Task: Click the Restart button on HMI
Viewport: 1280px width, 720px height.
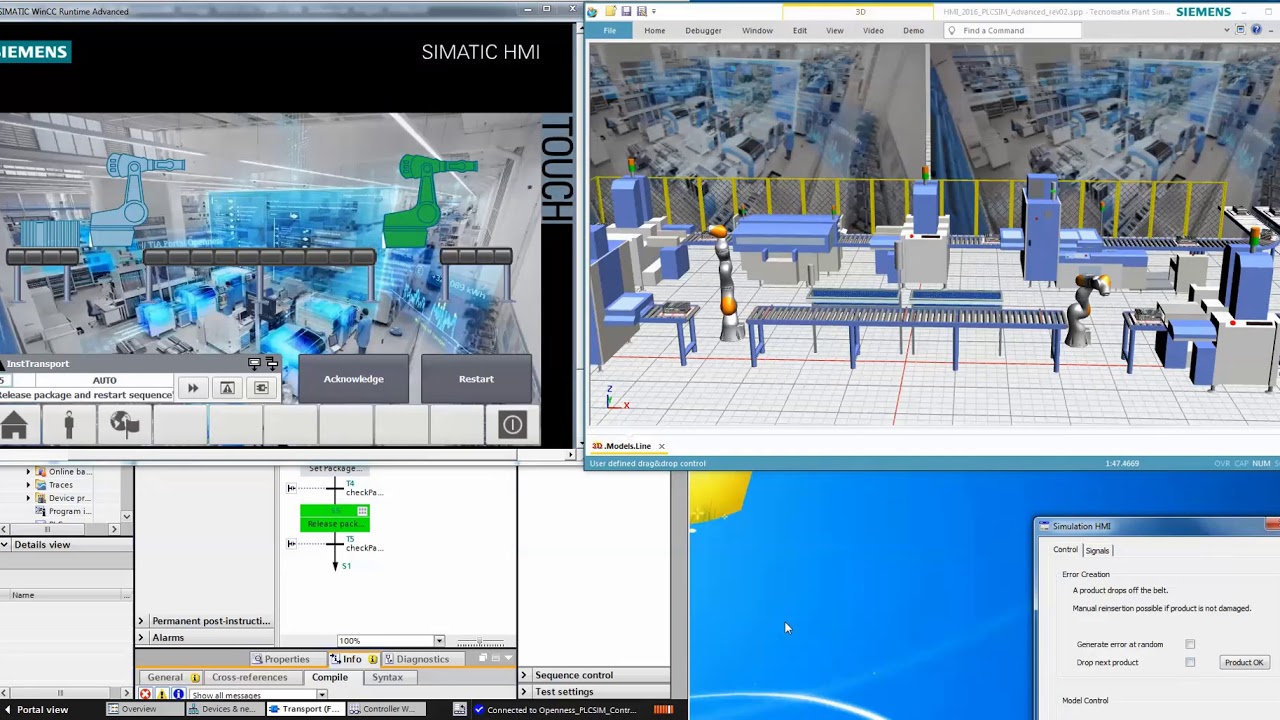Action: click(476, 379)
